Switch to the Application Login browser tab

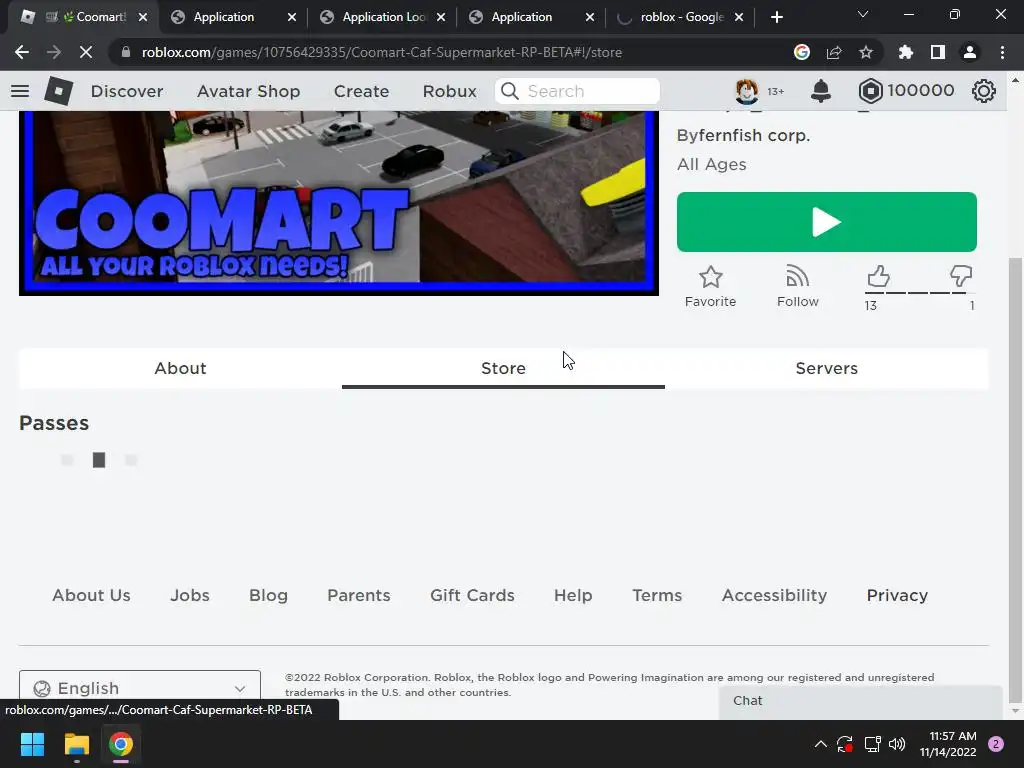(382, 17)
